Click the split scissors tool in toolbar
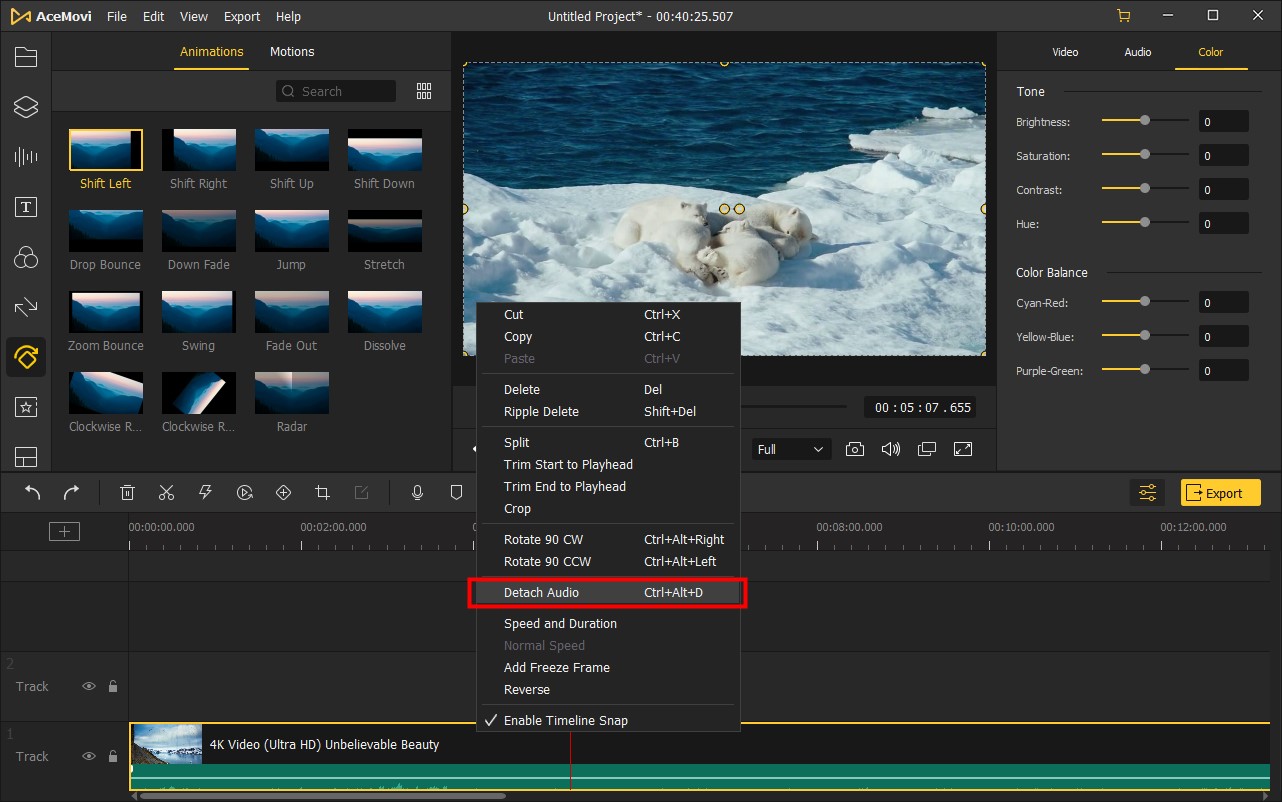 [x=166, y=492]
